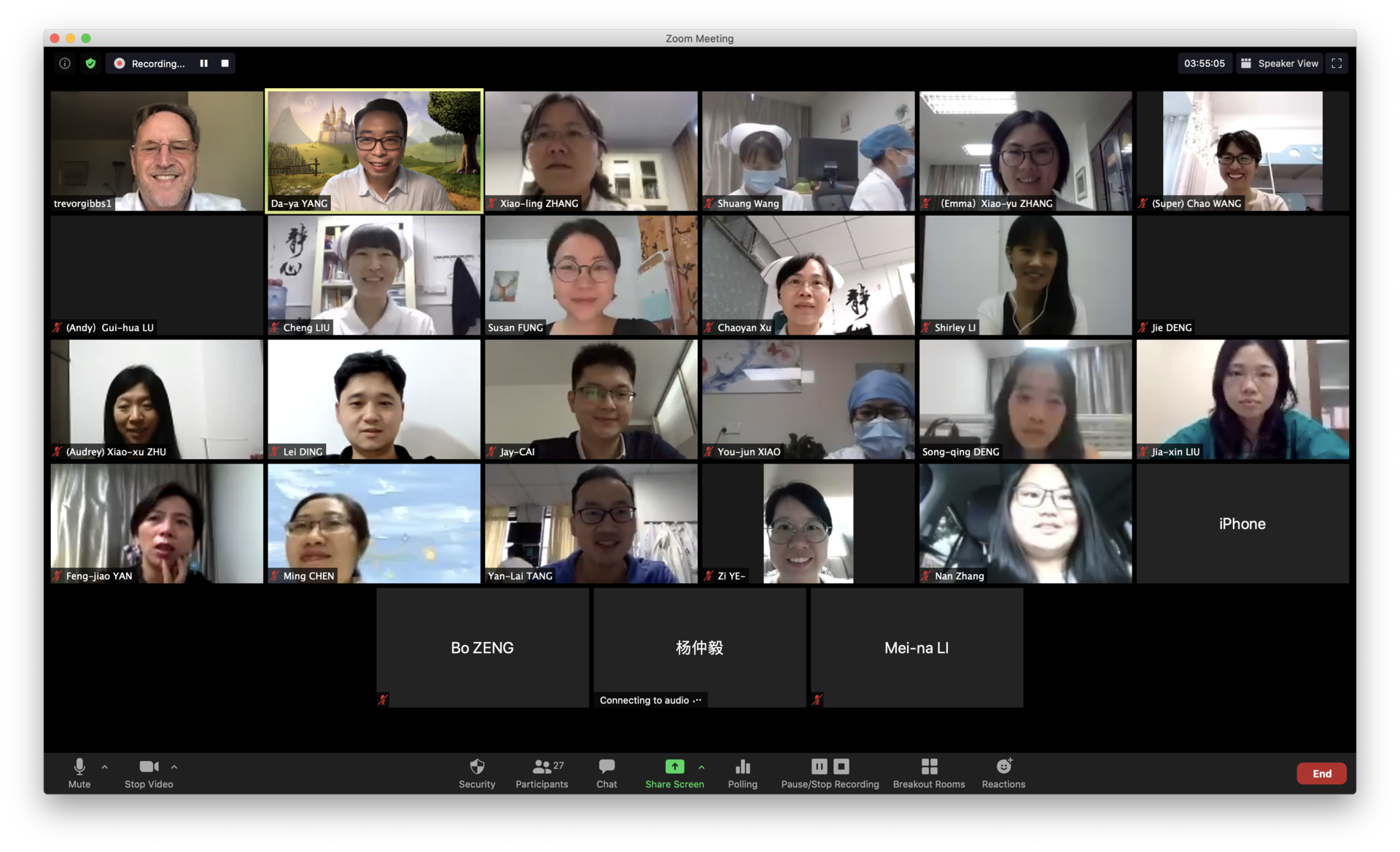Open the Chat panel

click(607, 773)
